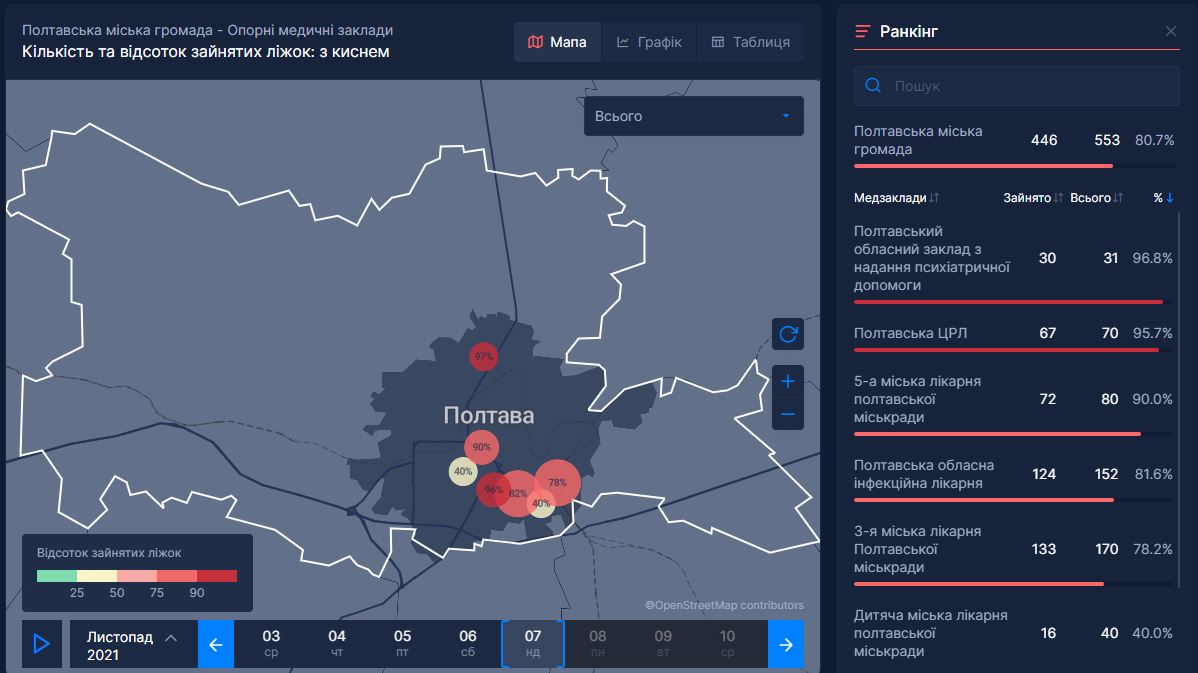Refresh the map data
This screenshot has height=673, width=1198.
[x=787, y=334]
